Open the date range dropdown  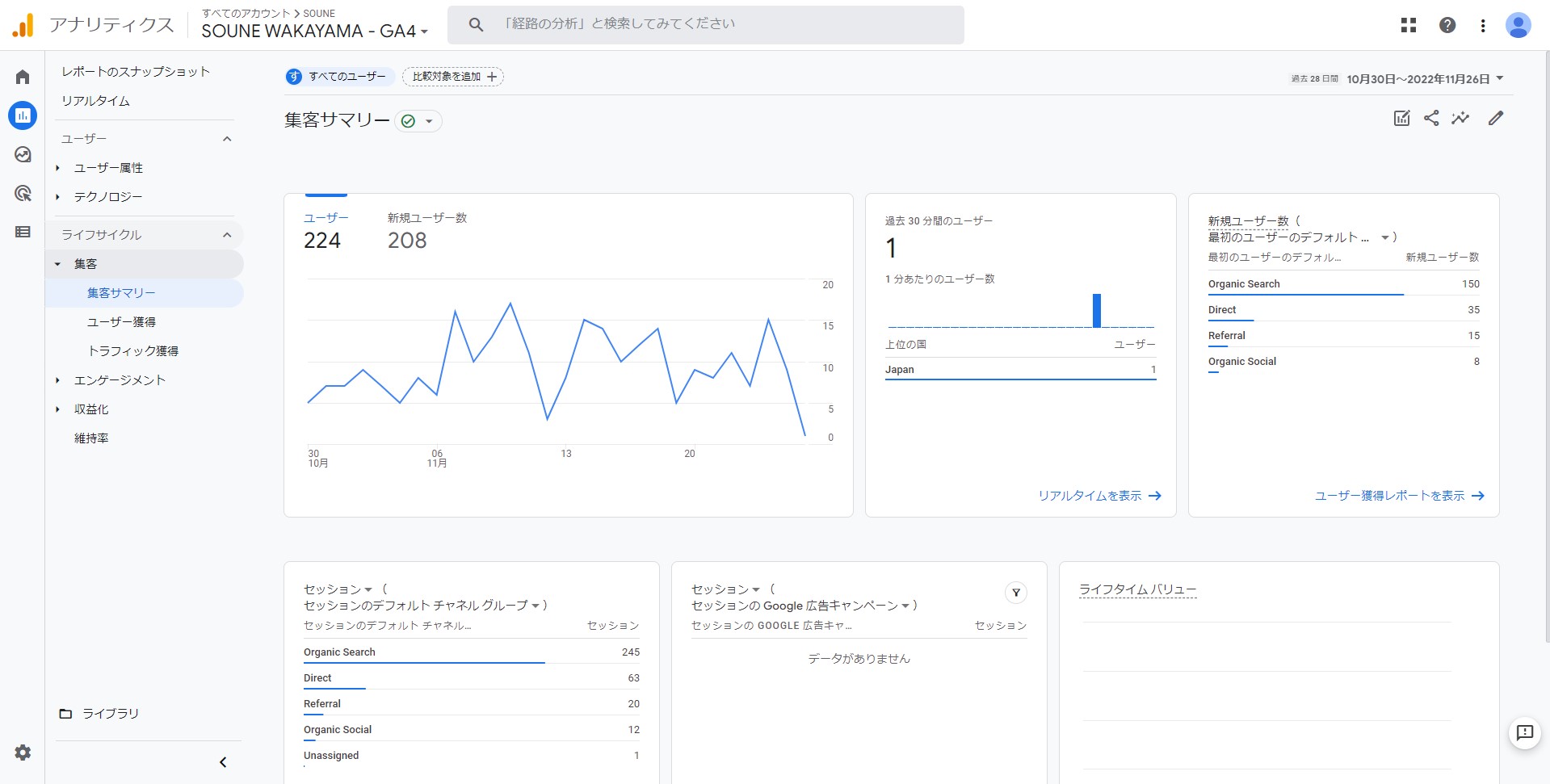(1425, 79)
